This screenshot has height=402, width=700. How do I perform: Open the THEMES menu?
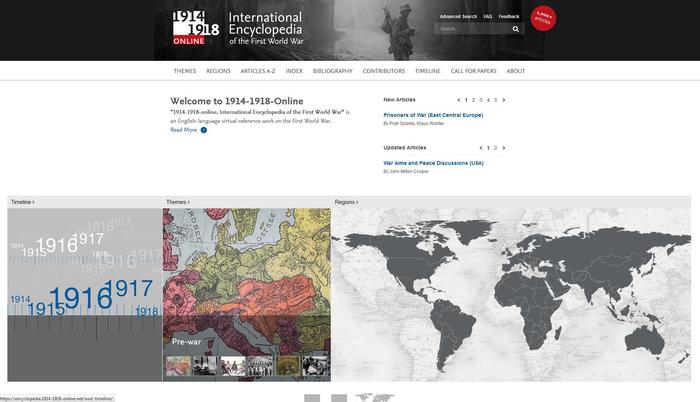(185, 71)
